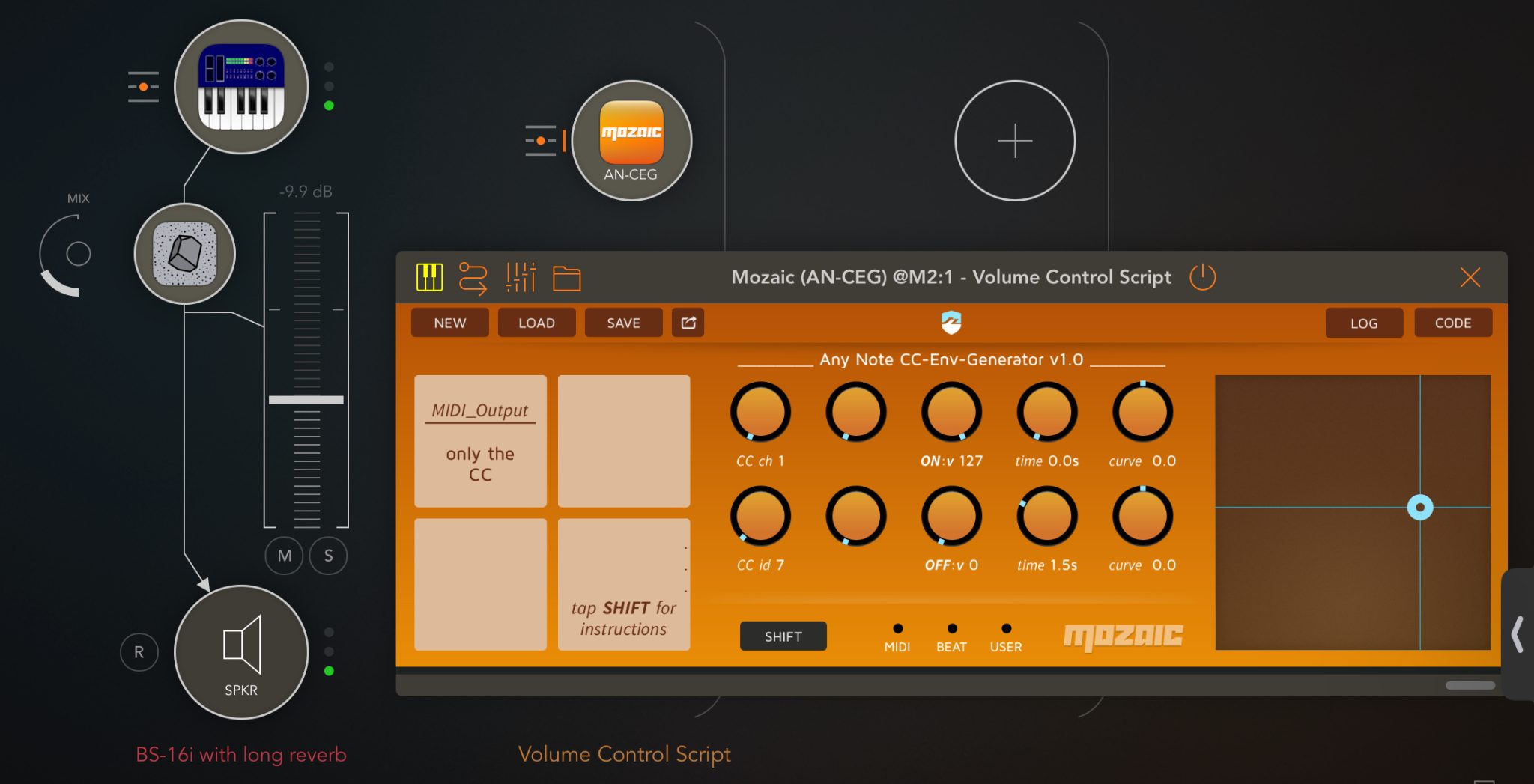1534x784 pixels.
Task: Mute the channel with M button
Action: [x=284, y=556]
